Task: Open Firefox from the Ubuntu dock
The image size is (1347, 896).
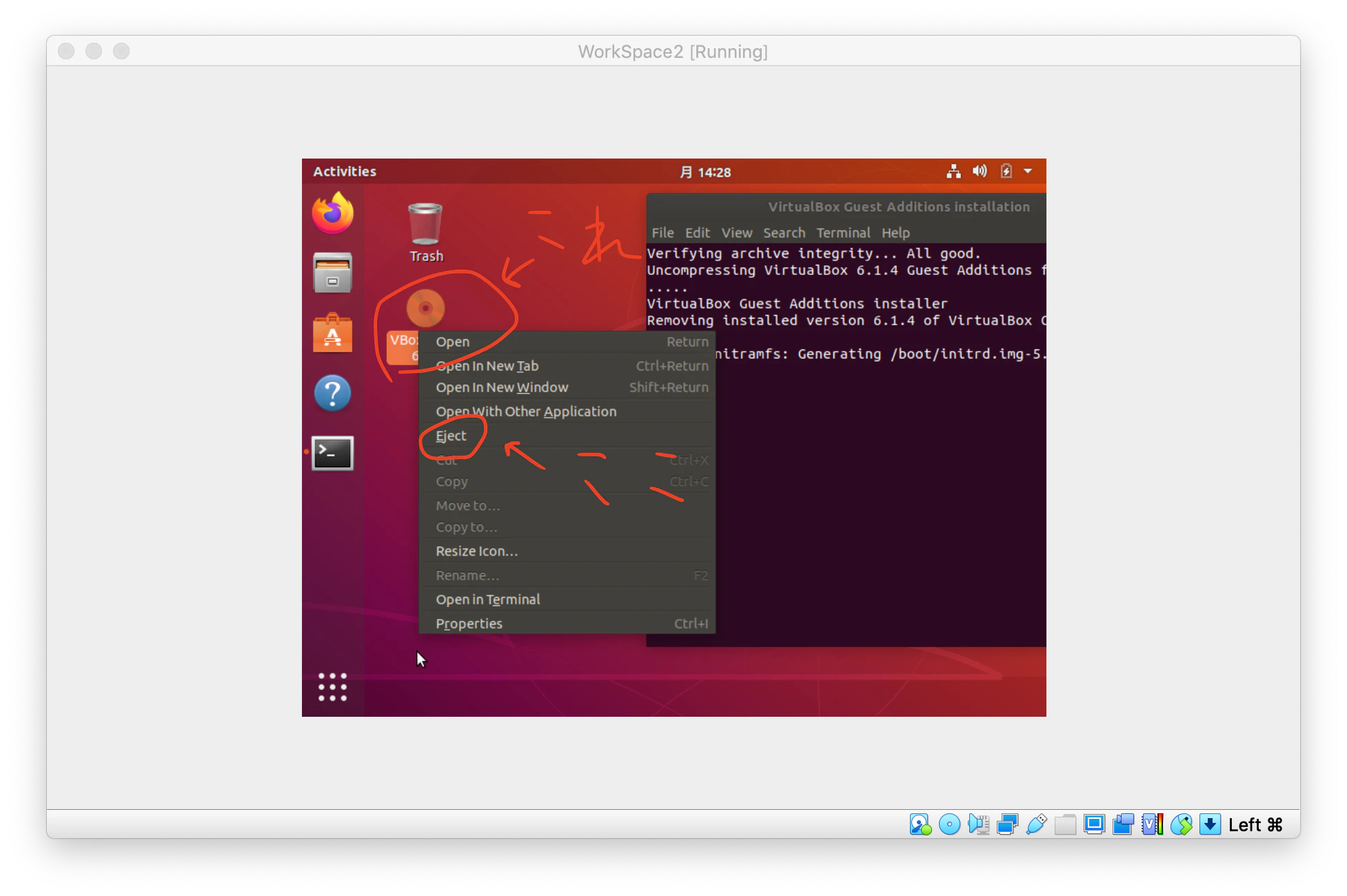Action: pos(332,213)
